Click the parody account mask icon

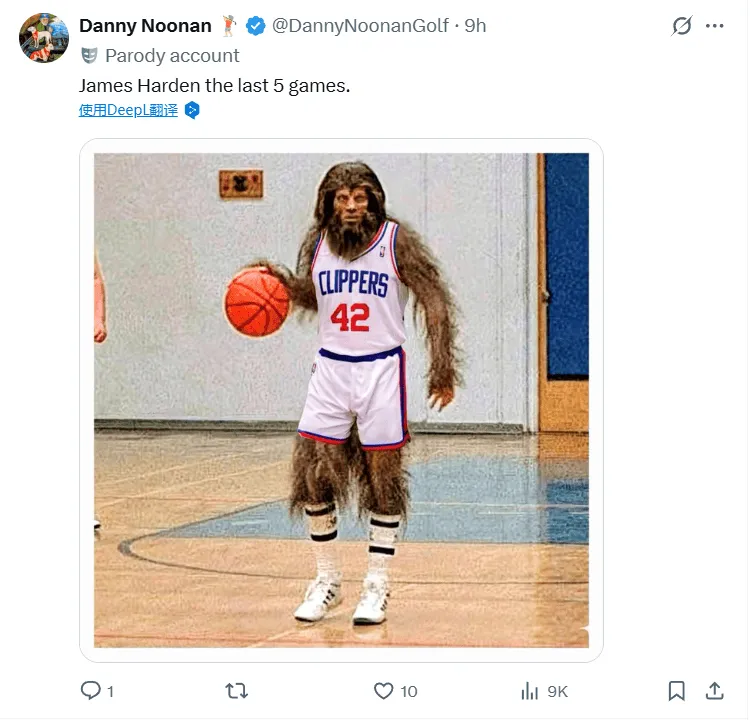point(90,56)
